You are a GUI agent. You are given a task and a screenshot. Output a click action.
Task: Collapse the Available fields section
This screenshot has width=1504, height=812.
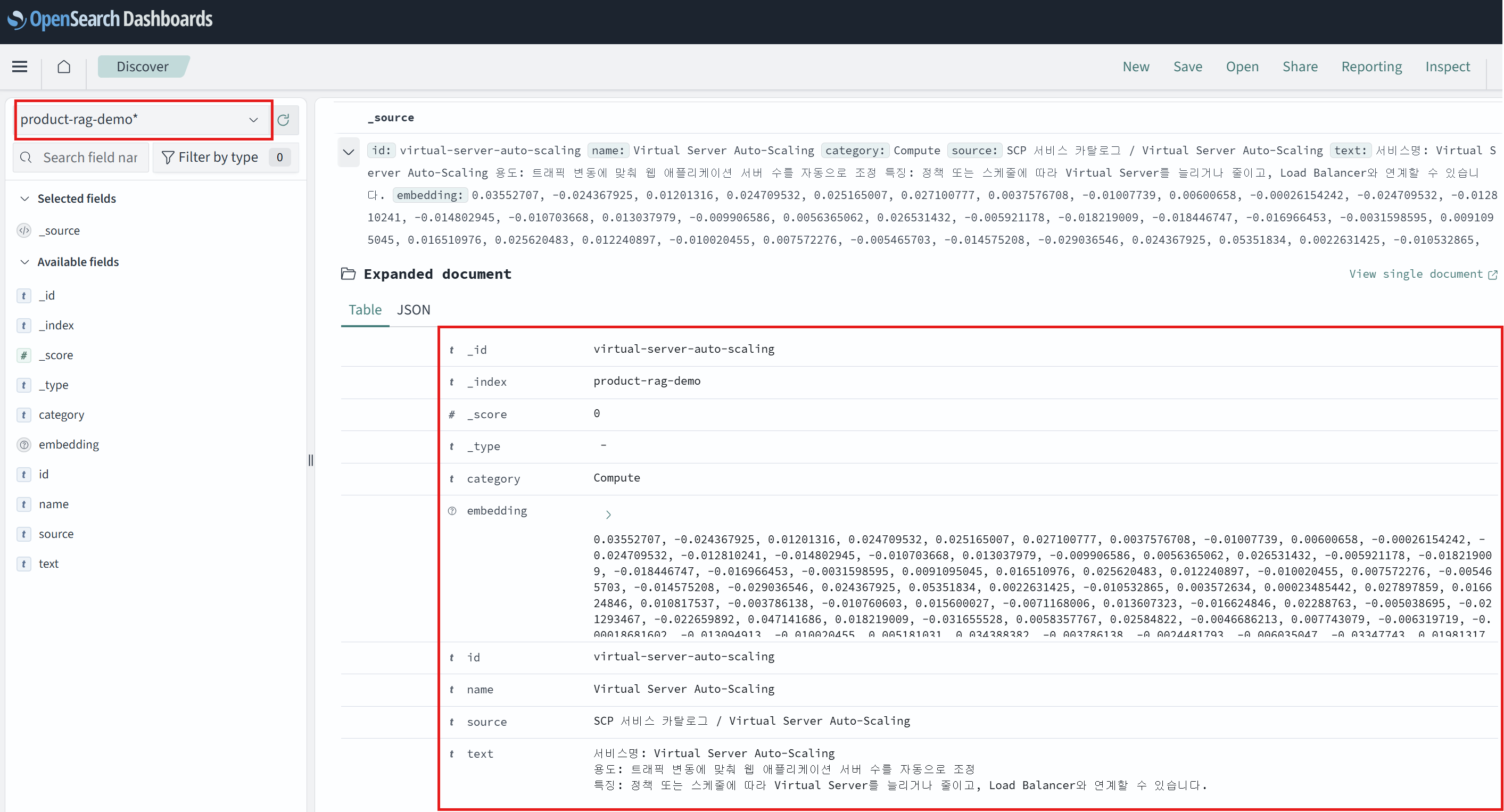point(24,262)
